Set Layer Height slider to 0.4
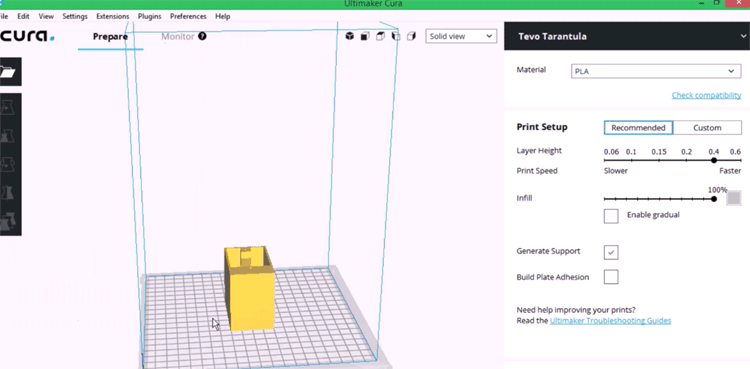The image size is (750, 369). pos(714,160)
